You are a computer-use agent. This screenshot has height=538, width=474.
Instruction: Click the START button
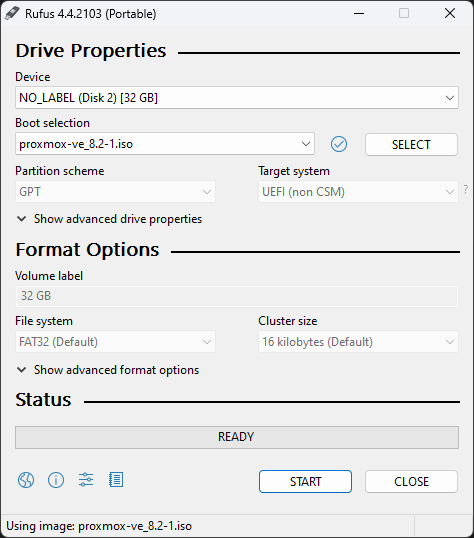pos(305,481)
